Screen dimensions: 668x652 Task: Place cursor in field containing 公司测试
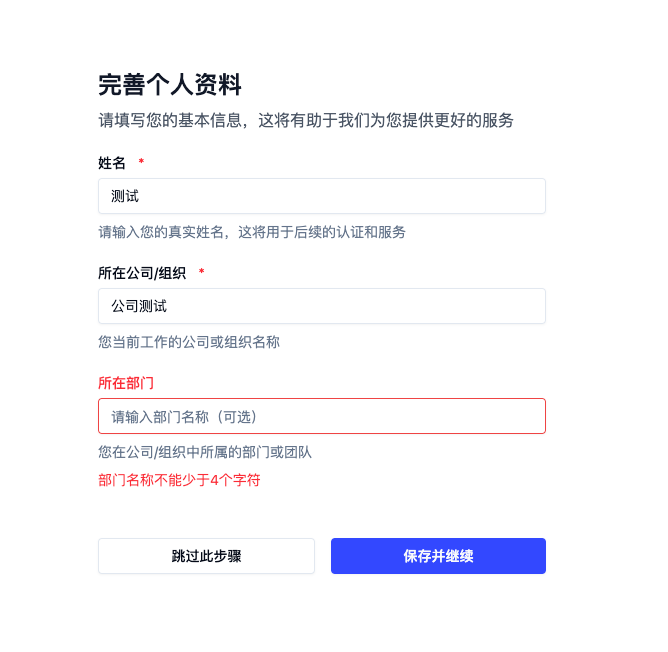click(x=321, y=306)
